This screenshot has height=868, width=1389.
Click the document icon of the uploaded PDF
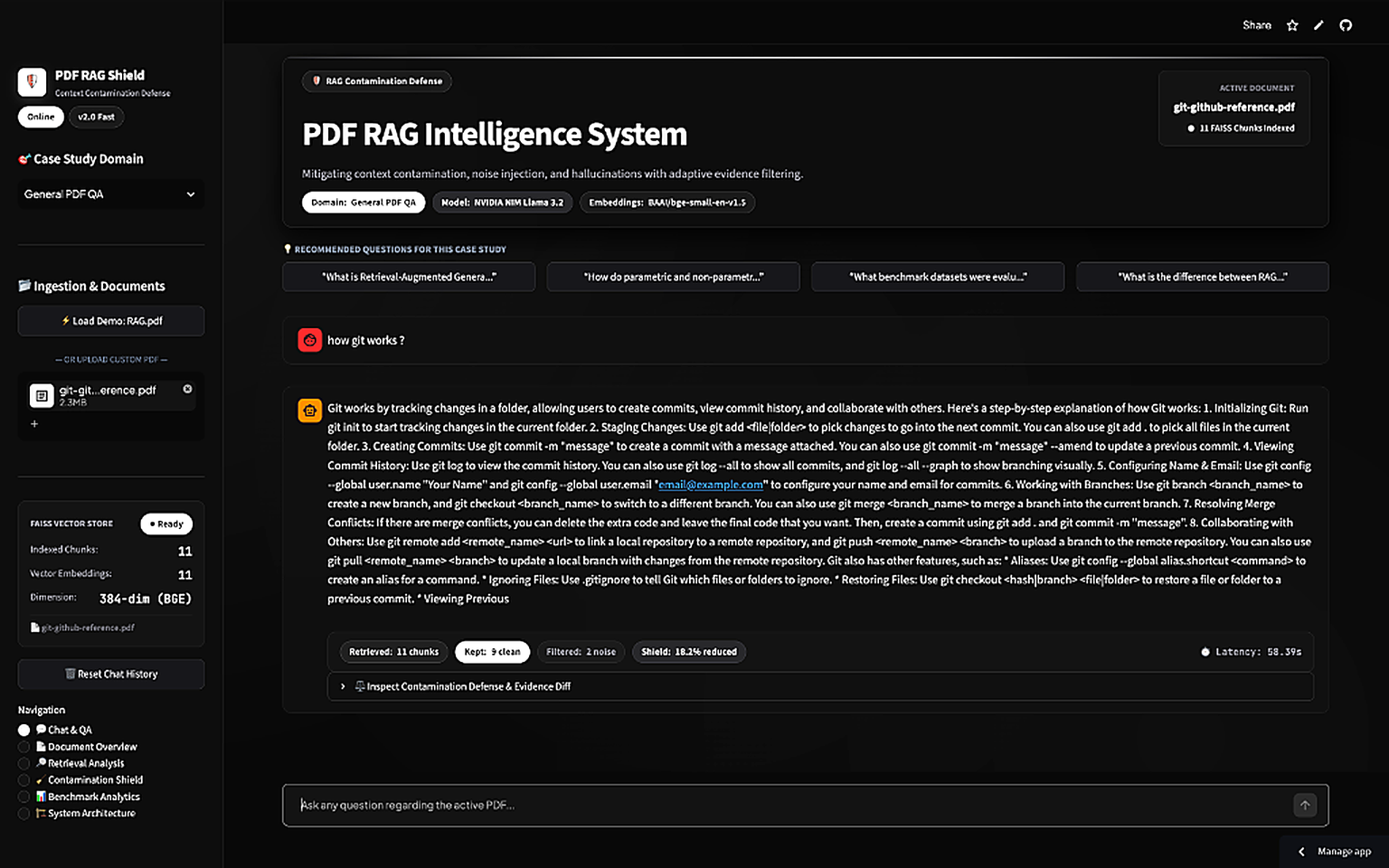click(x=41, y=395)
